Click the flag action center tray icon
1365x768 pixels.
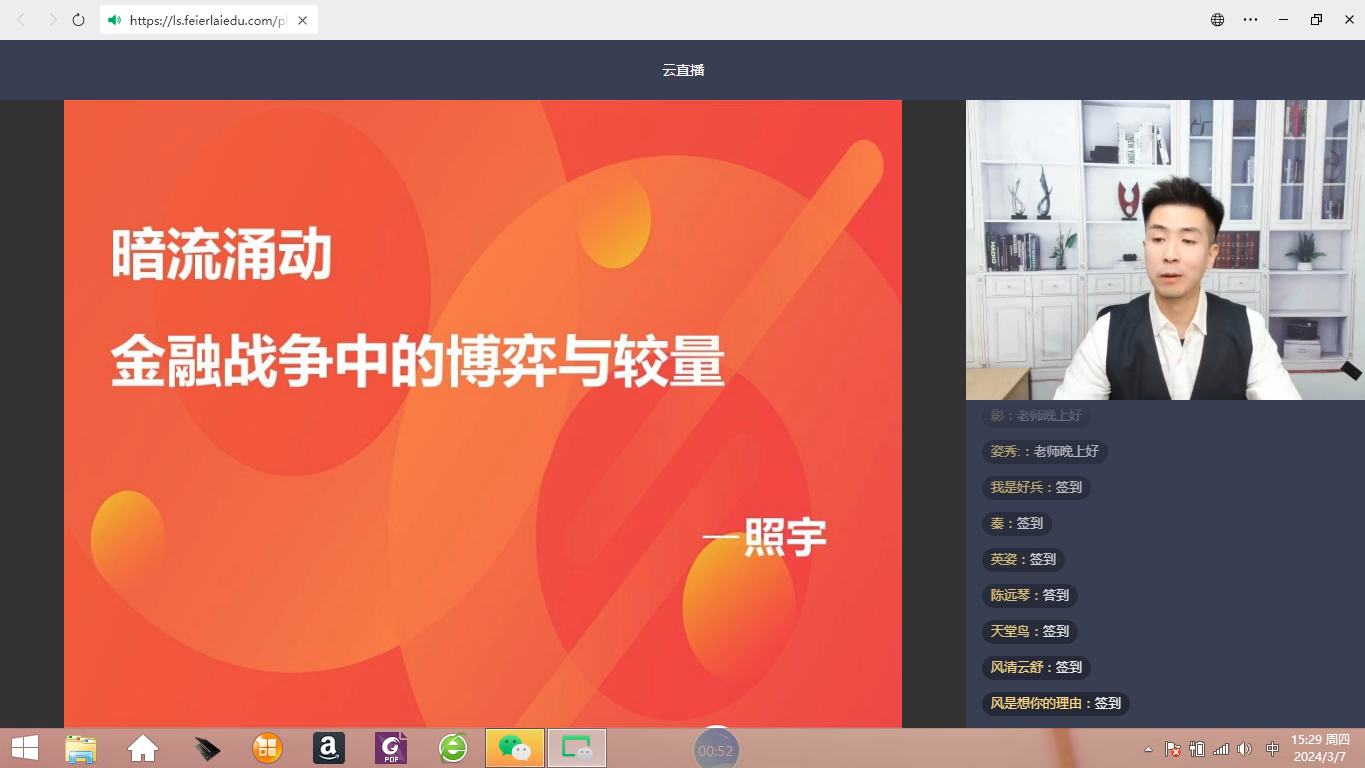1172,749
